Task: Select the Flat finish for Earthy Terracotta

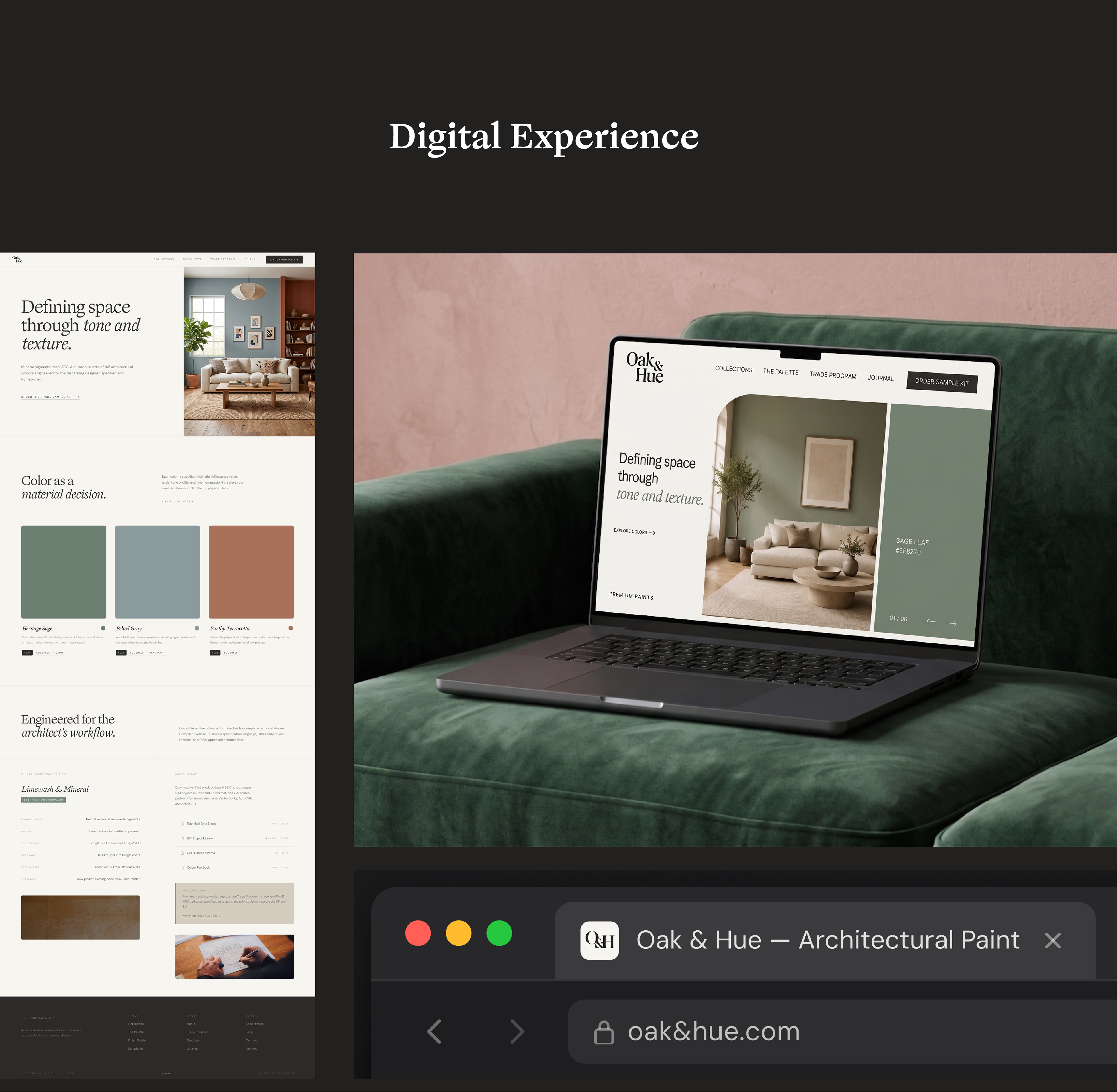Action: [215, 653]
